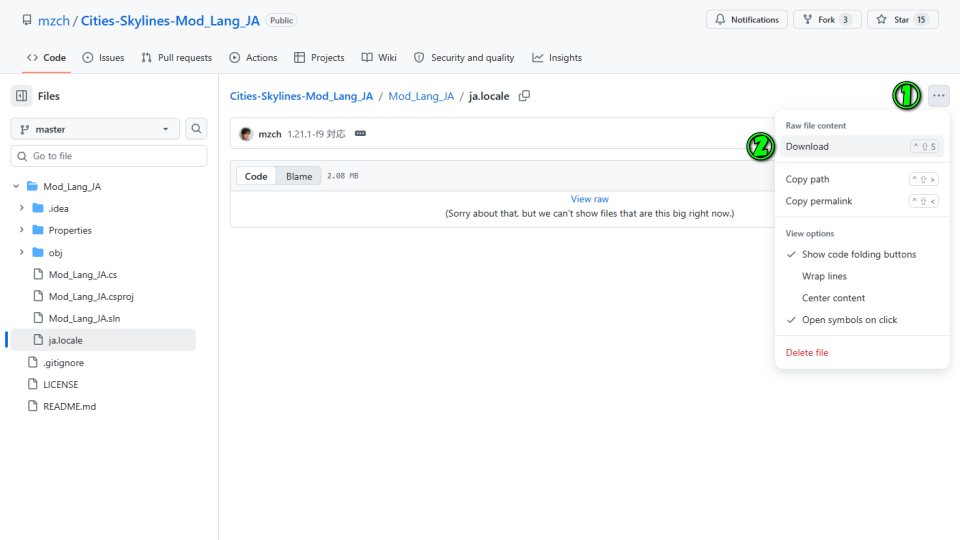Image resolution: width=960 pixels, height=540 pixels.
Task: Switch to Code view toggle
Action: pyautogui.click(x=256, y=176)
